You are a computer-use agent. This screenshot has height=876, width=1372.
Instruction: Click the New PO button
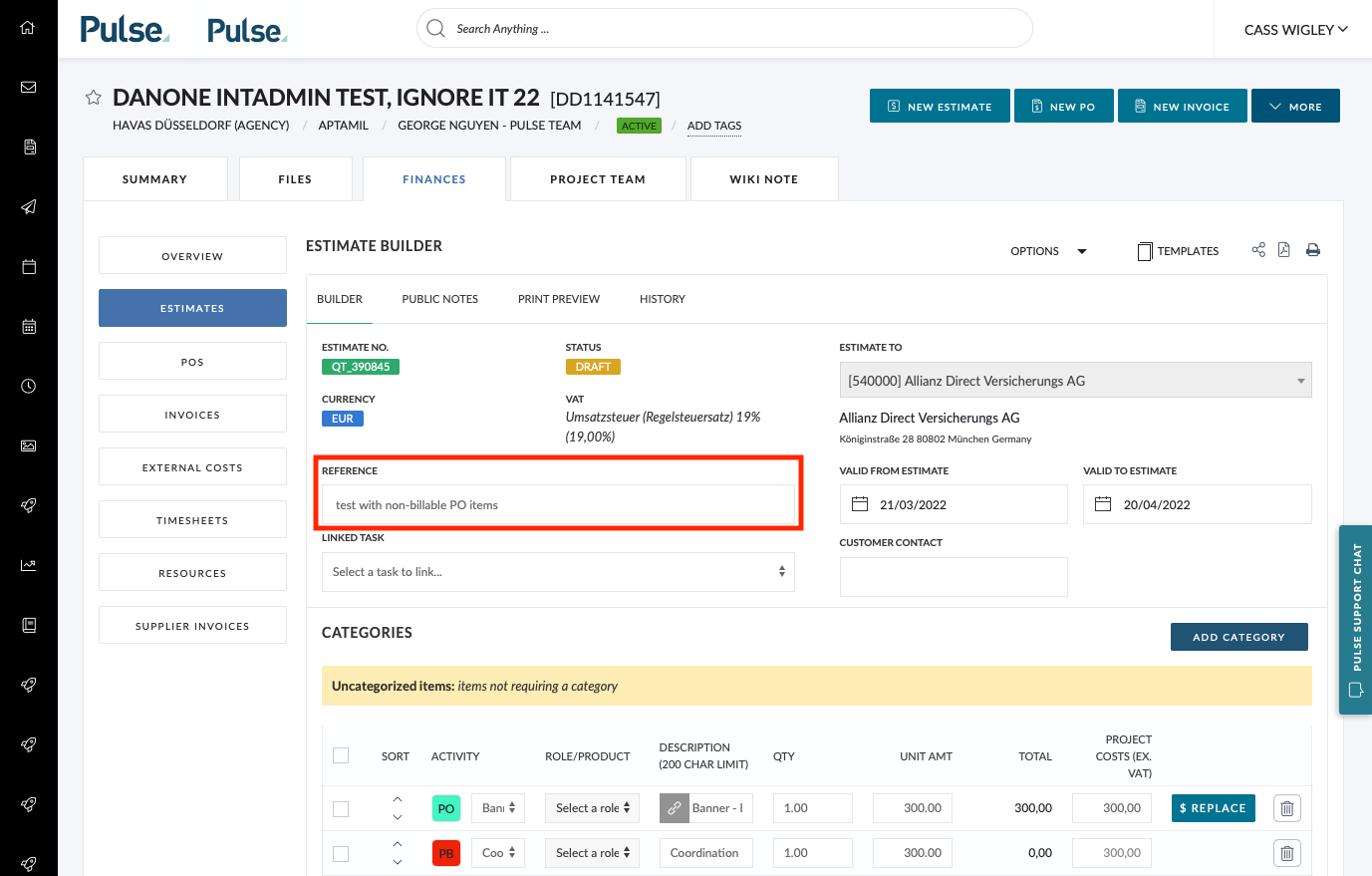coord(1063,106)
